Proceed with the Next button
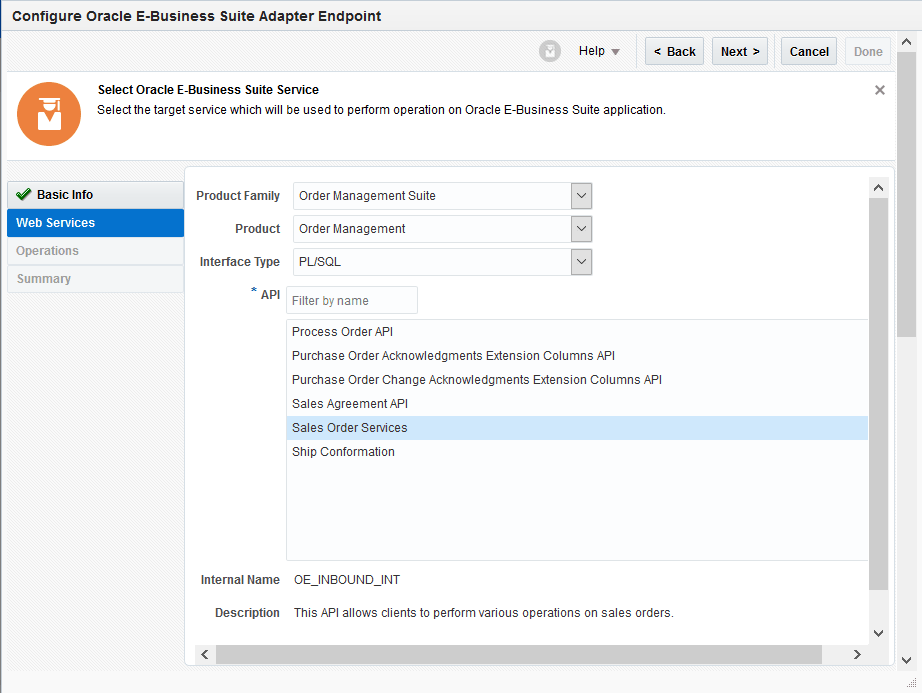This screenshot has width=922, height=693. tap(740, 52)
